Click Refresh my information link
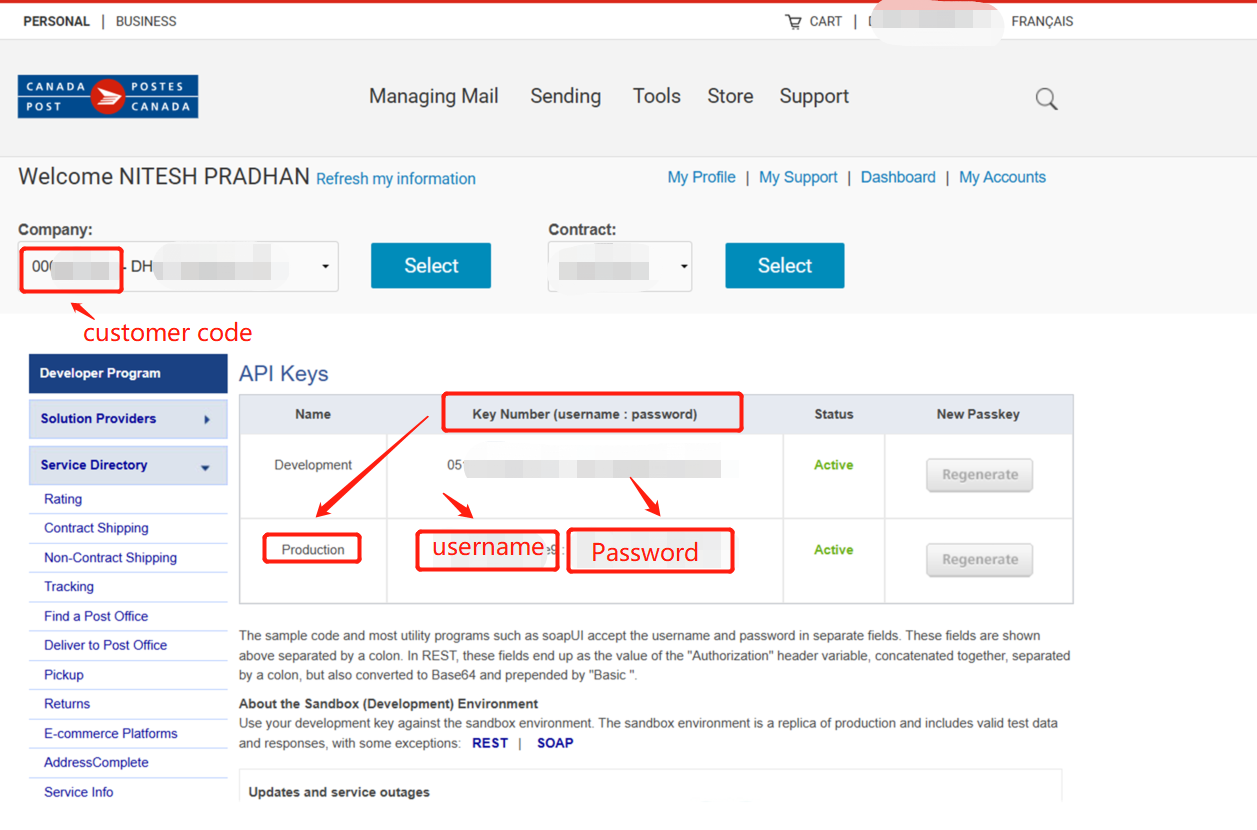Screen dimensions: 1257x830 pos(395,179)
